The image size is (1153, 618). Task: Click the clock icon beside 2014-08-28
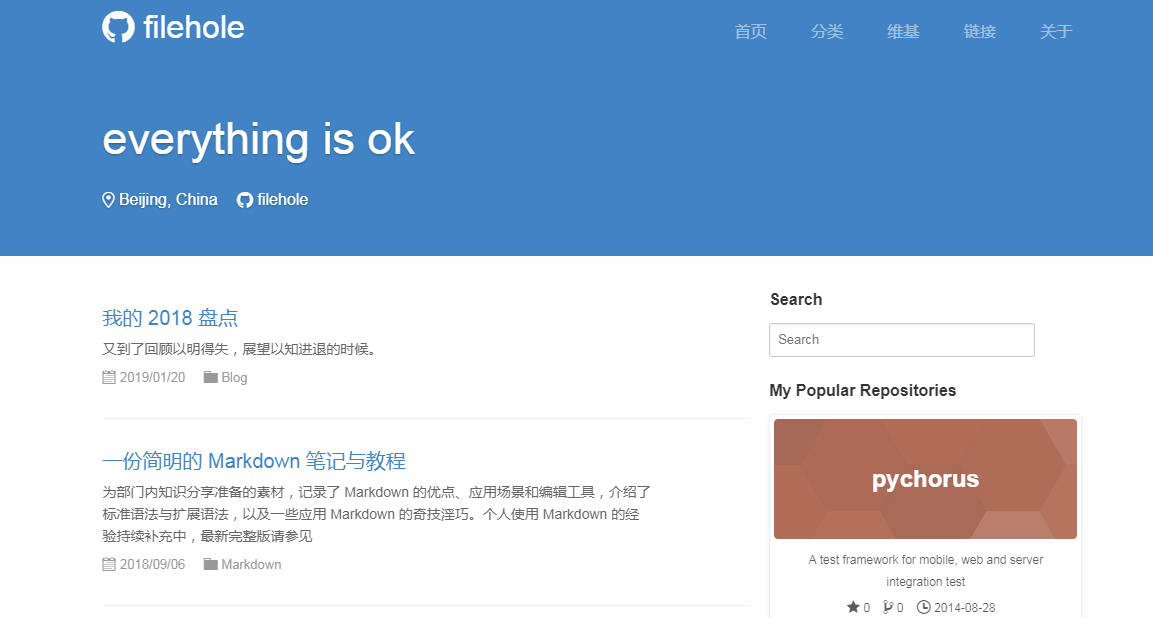924,607
